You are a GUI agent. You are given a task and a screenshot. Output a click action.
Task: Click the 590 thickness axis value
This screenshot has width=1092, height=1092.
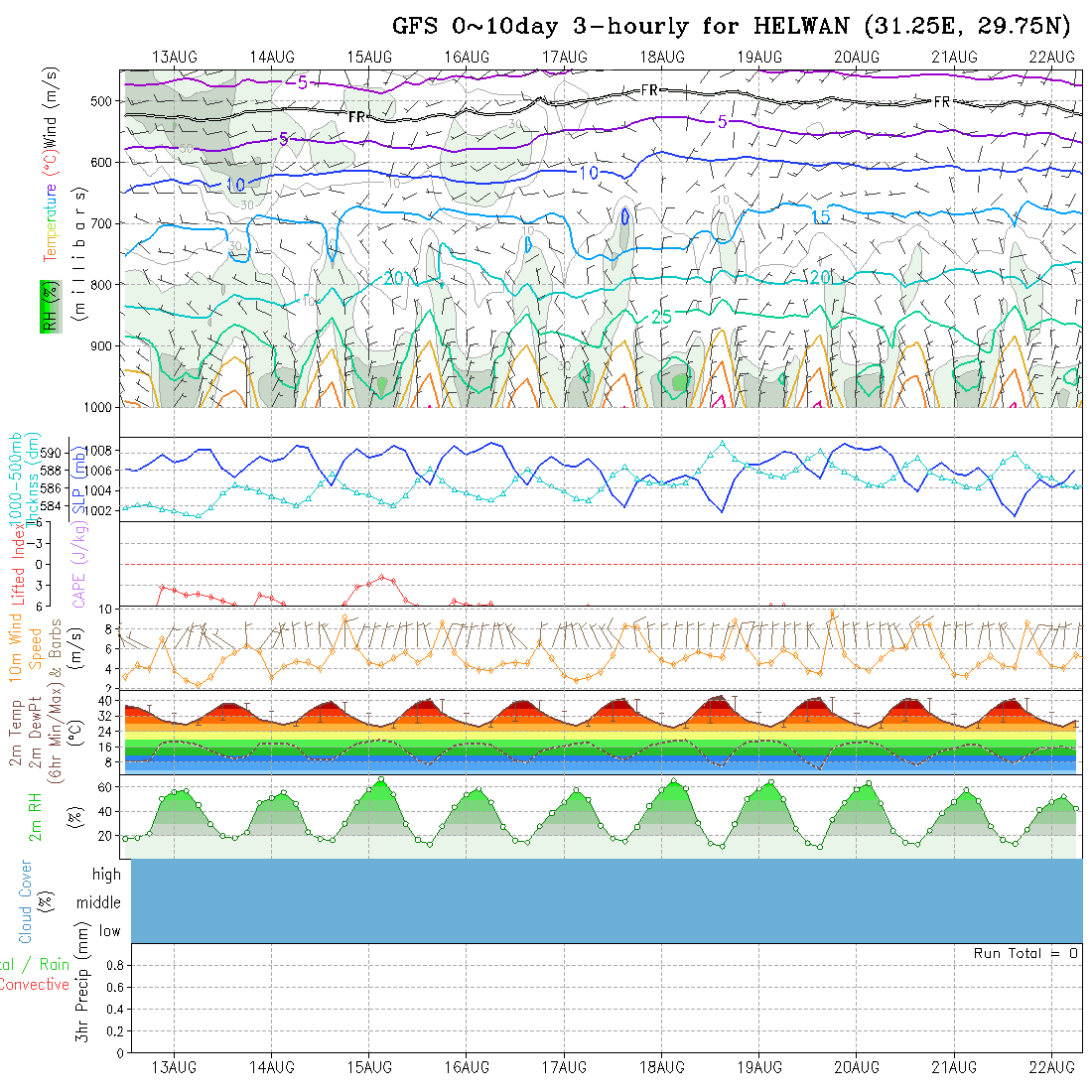(51, 454)
